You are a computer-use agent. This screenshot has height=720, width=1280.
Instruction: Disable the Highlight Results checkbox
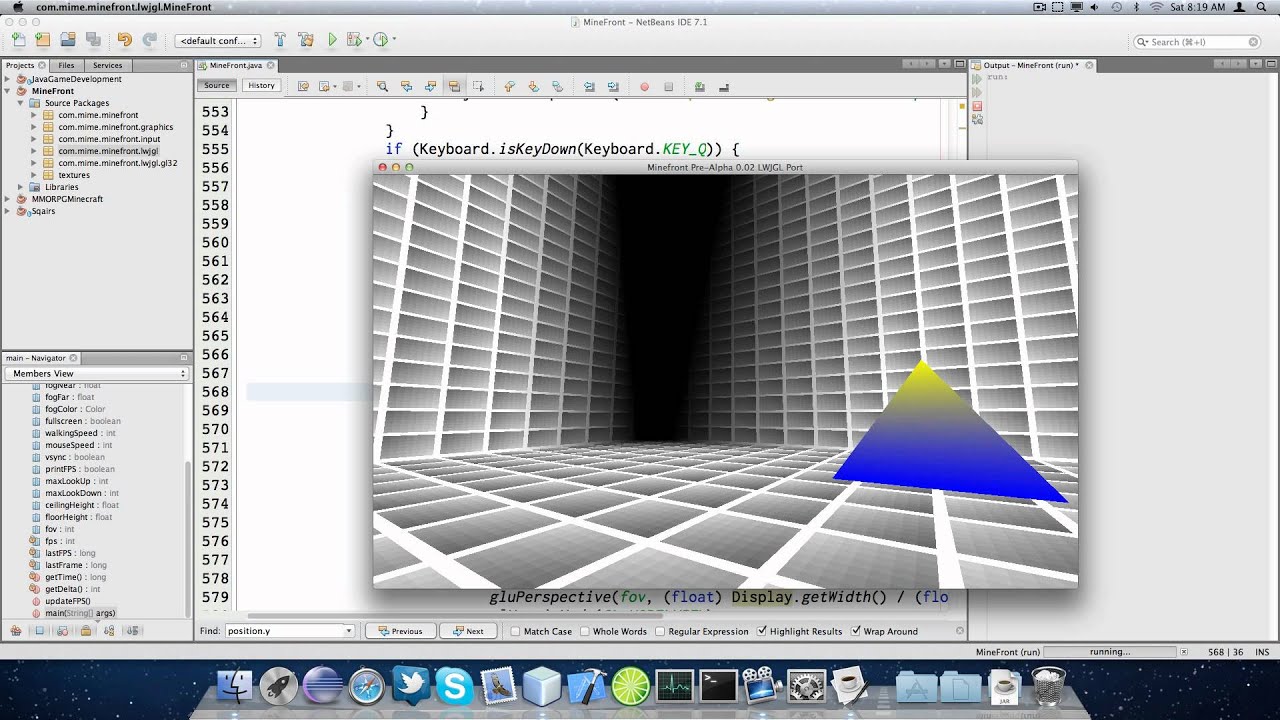pyautogui.click(x=762, y=631)
